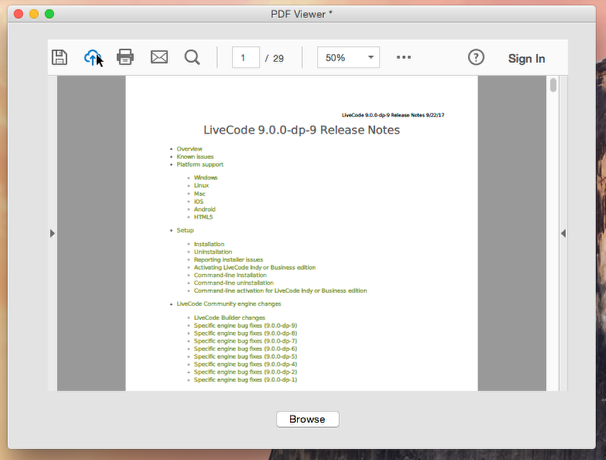
Task: Open the Overview link
Action: tap(189, 149)
